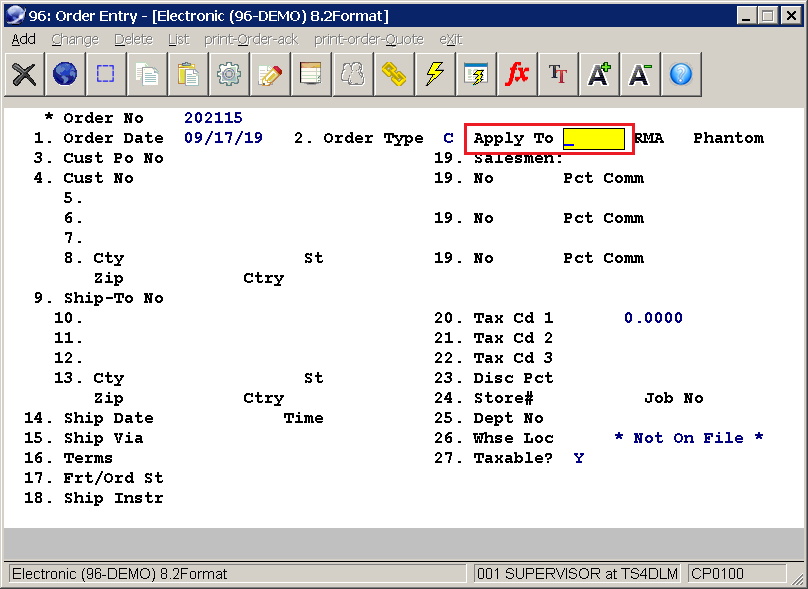Open the blue help question icon
Screen dimensions: 808x589
coord(681,74)
